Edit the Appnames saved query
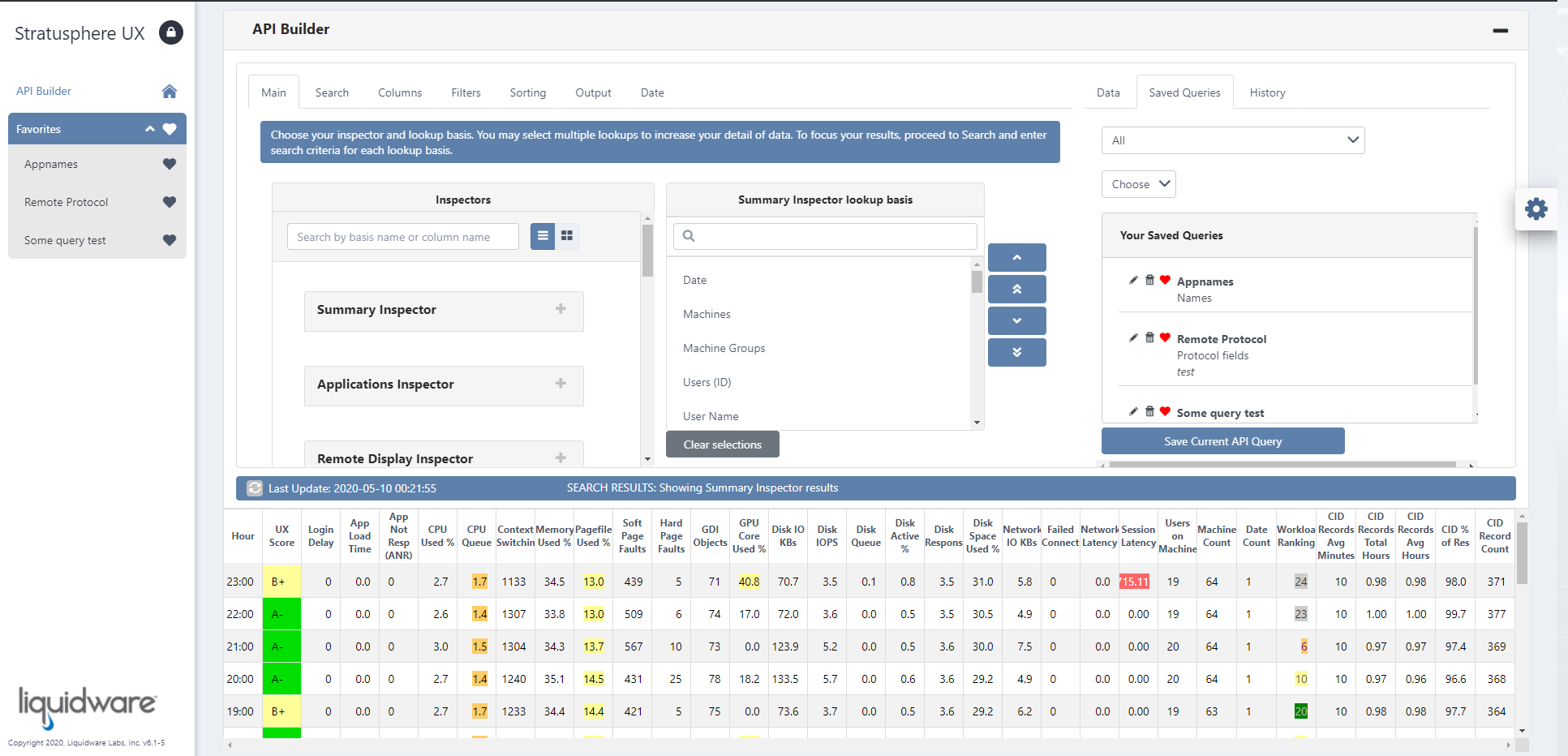This screenshot has width=1568, height=756. pos(1133,280)
